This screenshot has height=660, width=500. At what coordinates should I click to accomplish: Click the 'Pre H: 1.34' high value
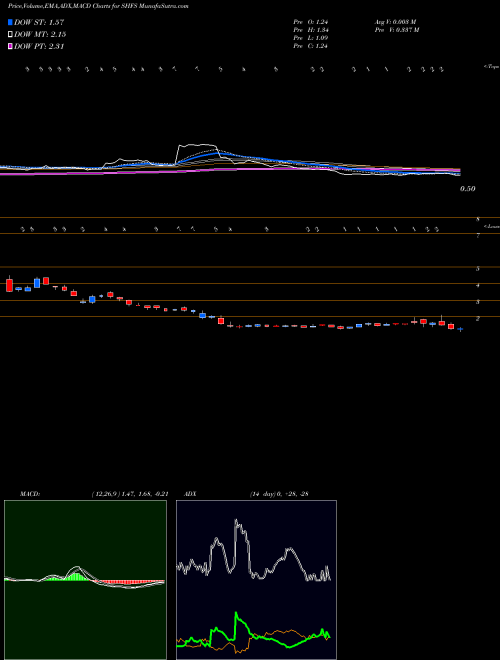311,30
